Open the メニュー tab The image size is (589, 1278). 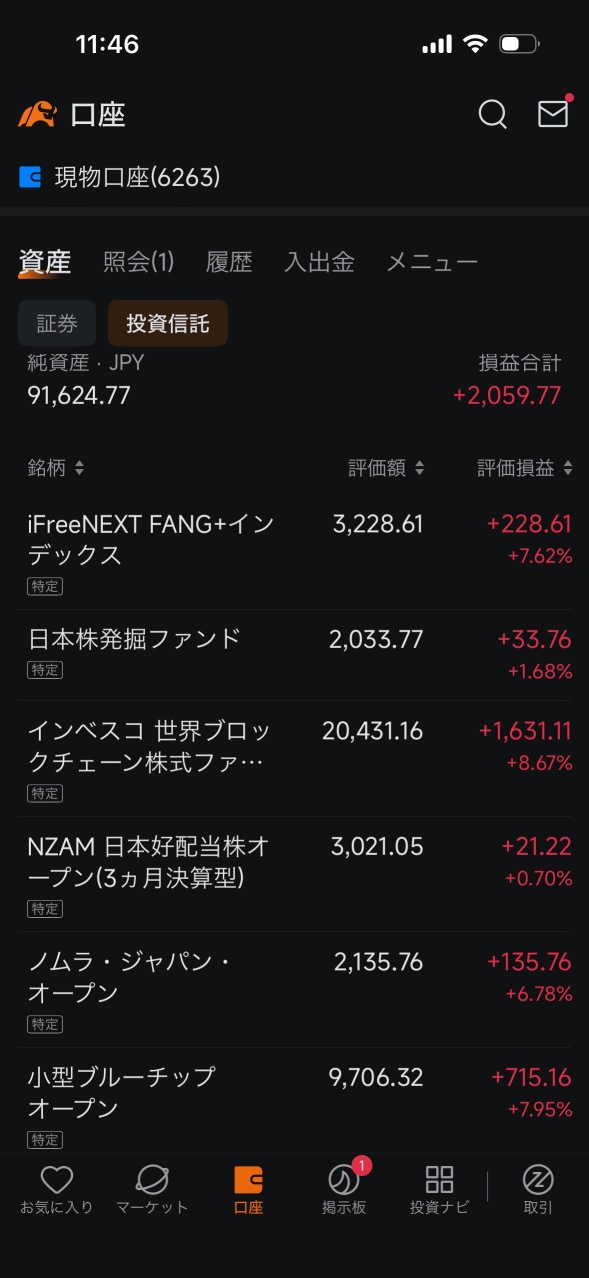432,262
